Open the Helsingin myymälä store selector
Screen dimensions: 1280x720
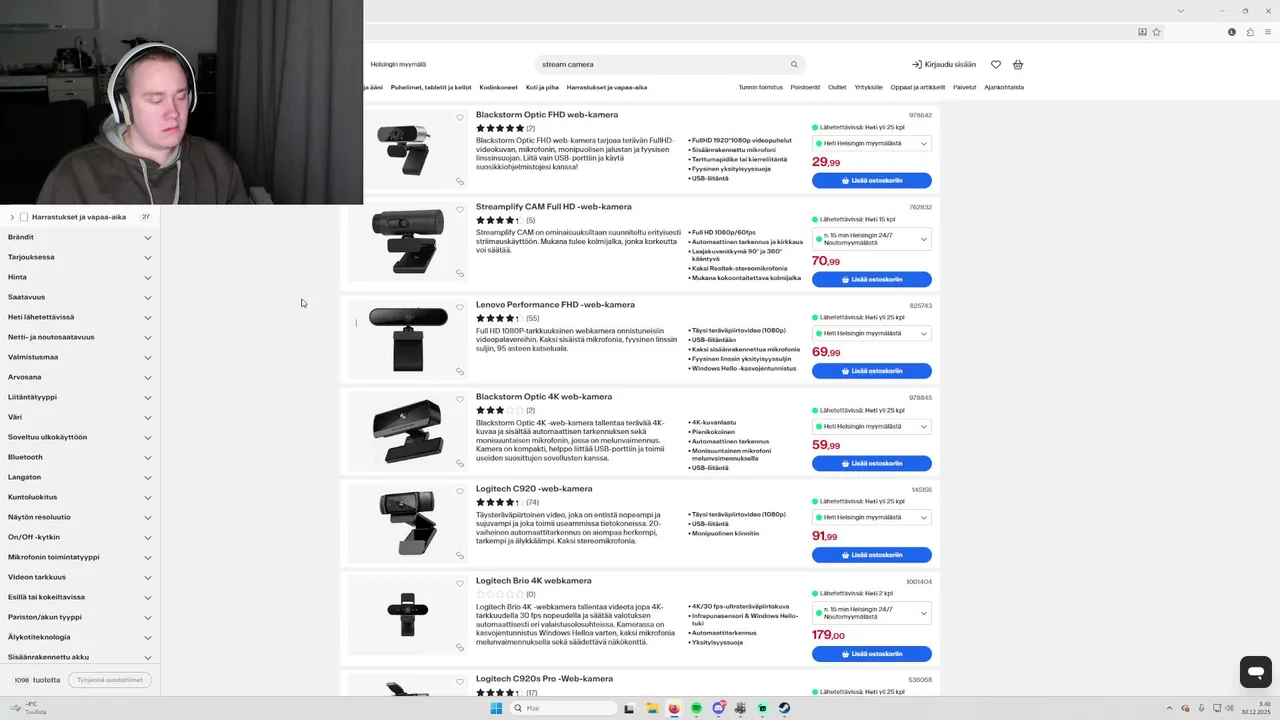(398, 64)
